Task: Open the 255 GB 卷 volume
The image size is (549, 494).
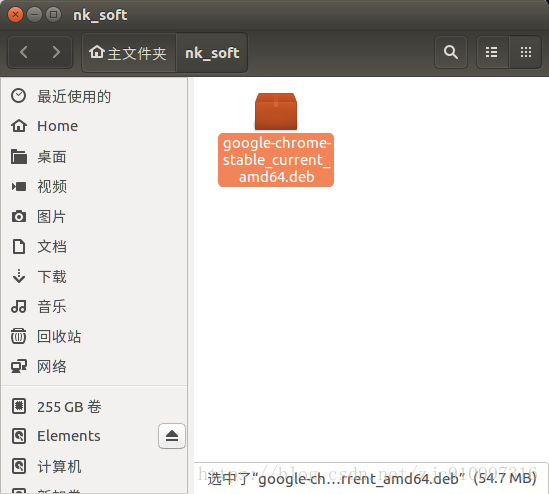Action: (x=94, y=406)
